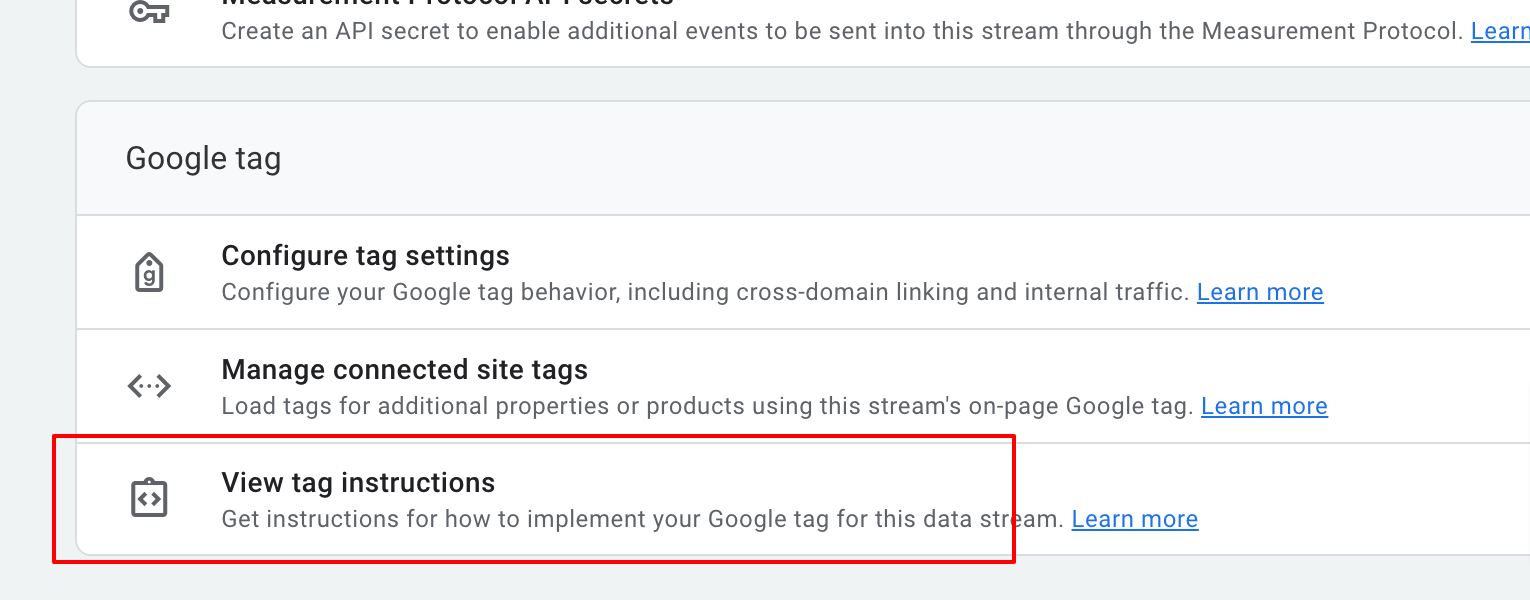Open View tag instructions
The height and width of the screenshot is (600, 1530).
[358, 483]
